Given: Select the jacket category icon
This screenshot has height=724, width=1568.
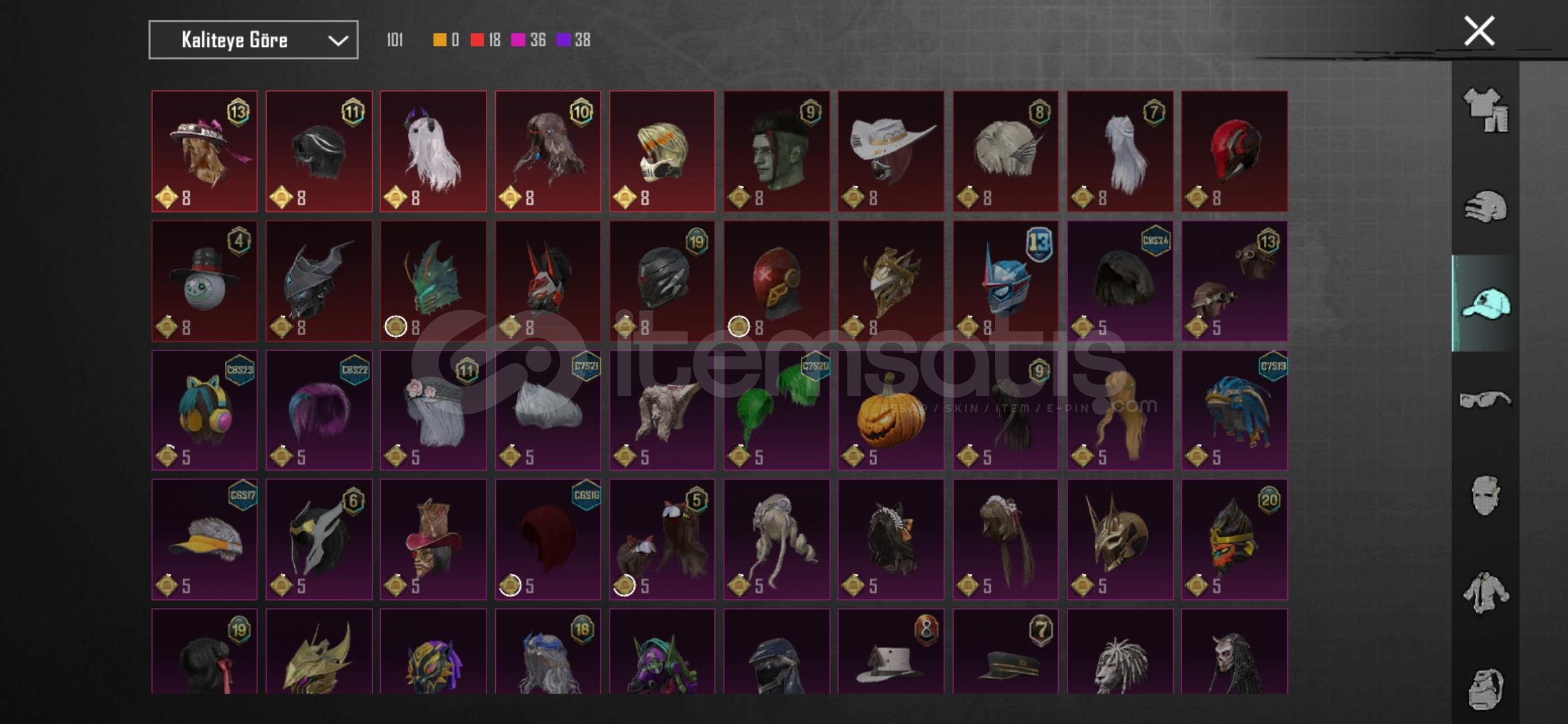Looking at the screenshot, I should click(1485, 593).
